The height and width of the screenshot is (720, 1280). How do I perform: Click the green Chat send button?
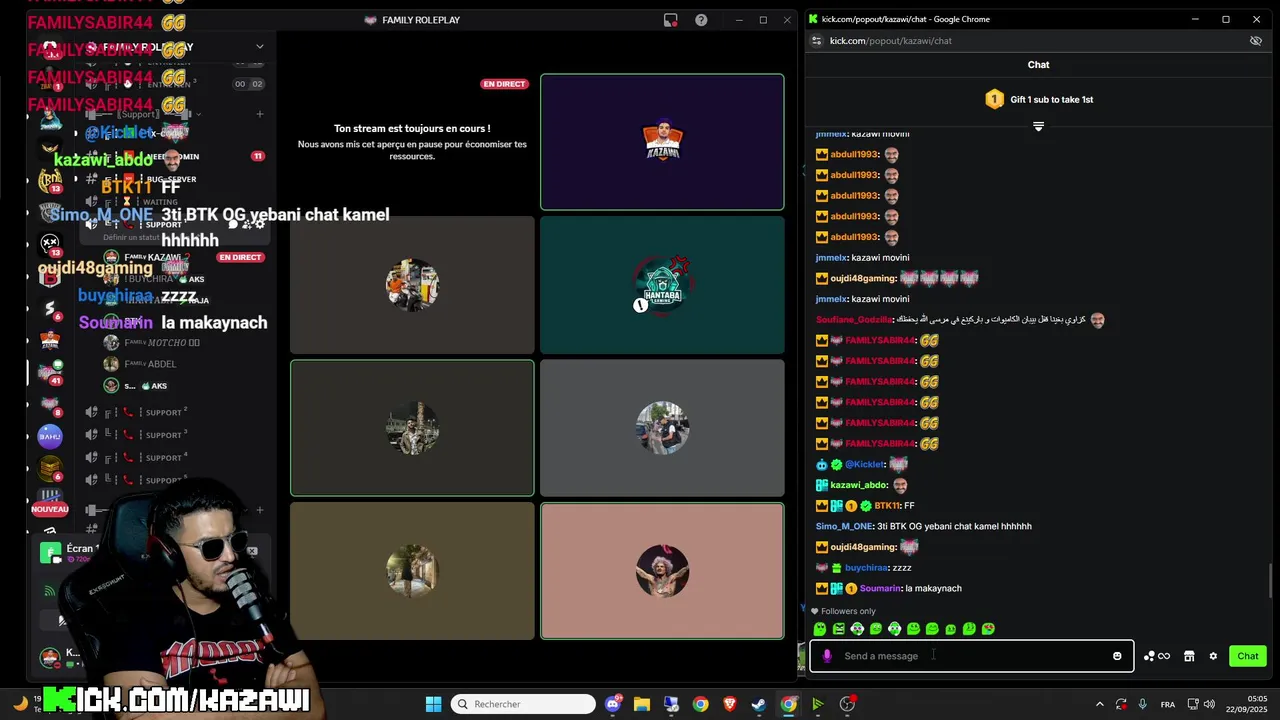(1248, 656)
